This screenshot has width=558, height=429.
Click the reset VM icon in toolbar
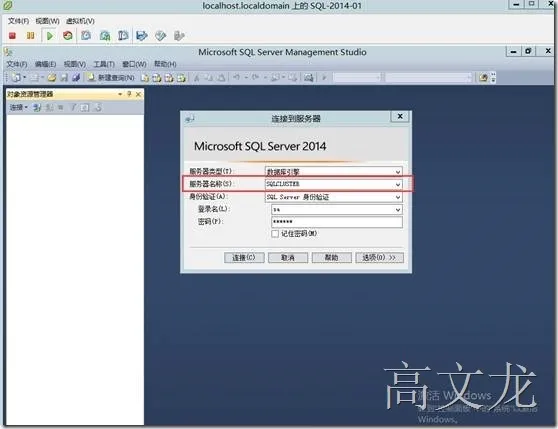pos(68,36)
